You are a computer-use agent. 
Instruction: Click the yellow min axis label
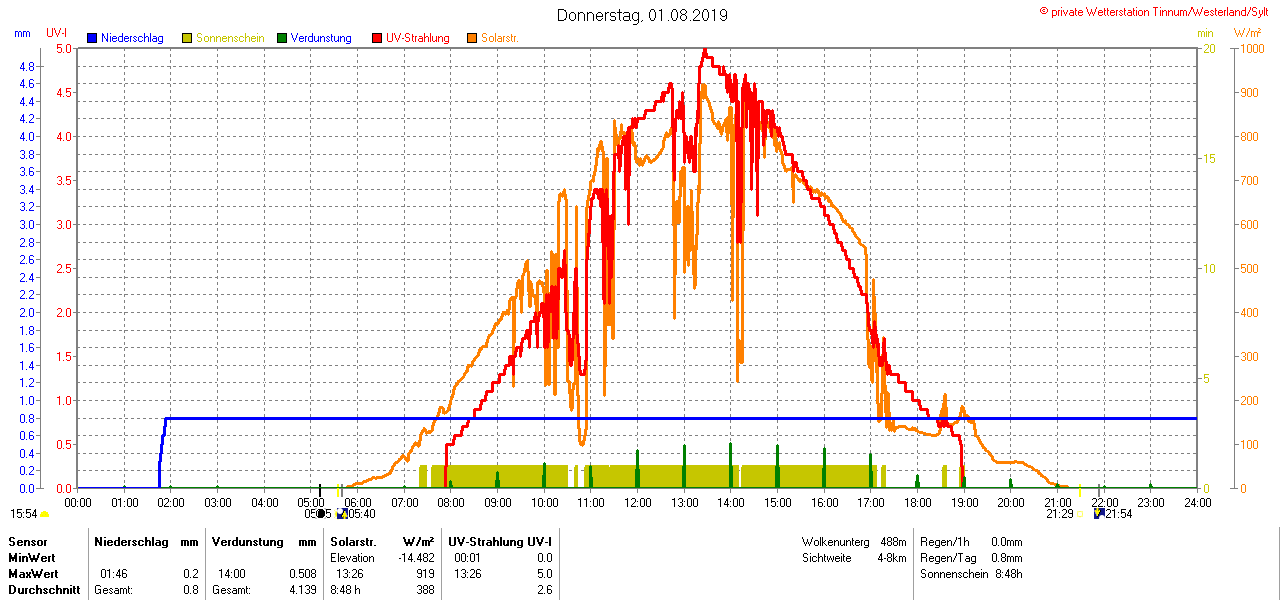point(1205,33)
